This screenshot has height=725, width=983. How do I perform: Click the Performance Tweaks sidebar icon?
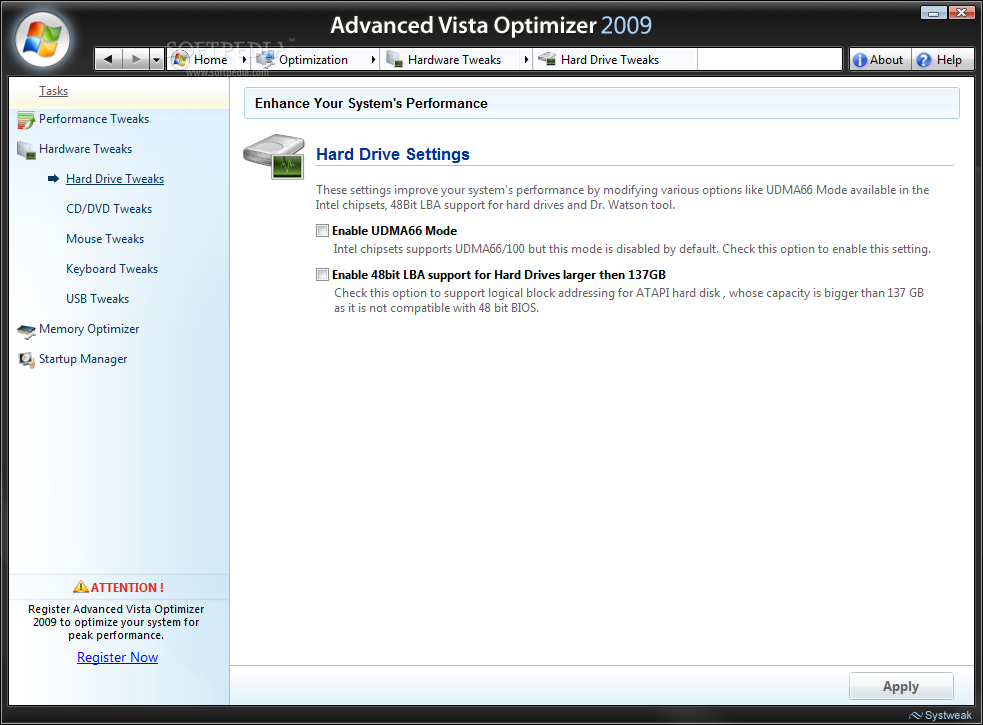tap(26, 120)
